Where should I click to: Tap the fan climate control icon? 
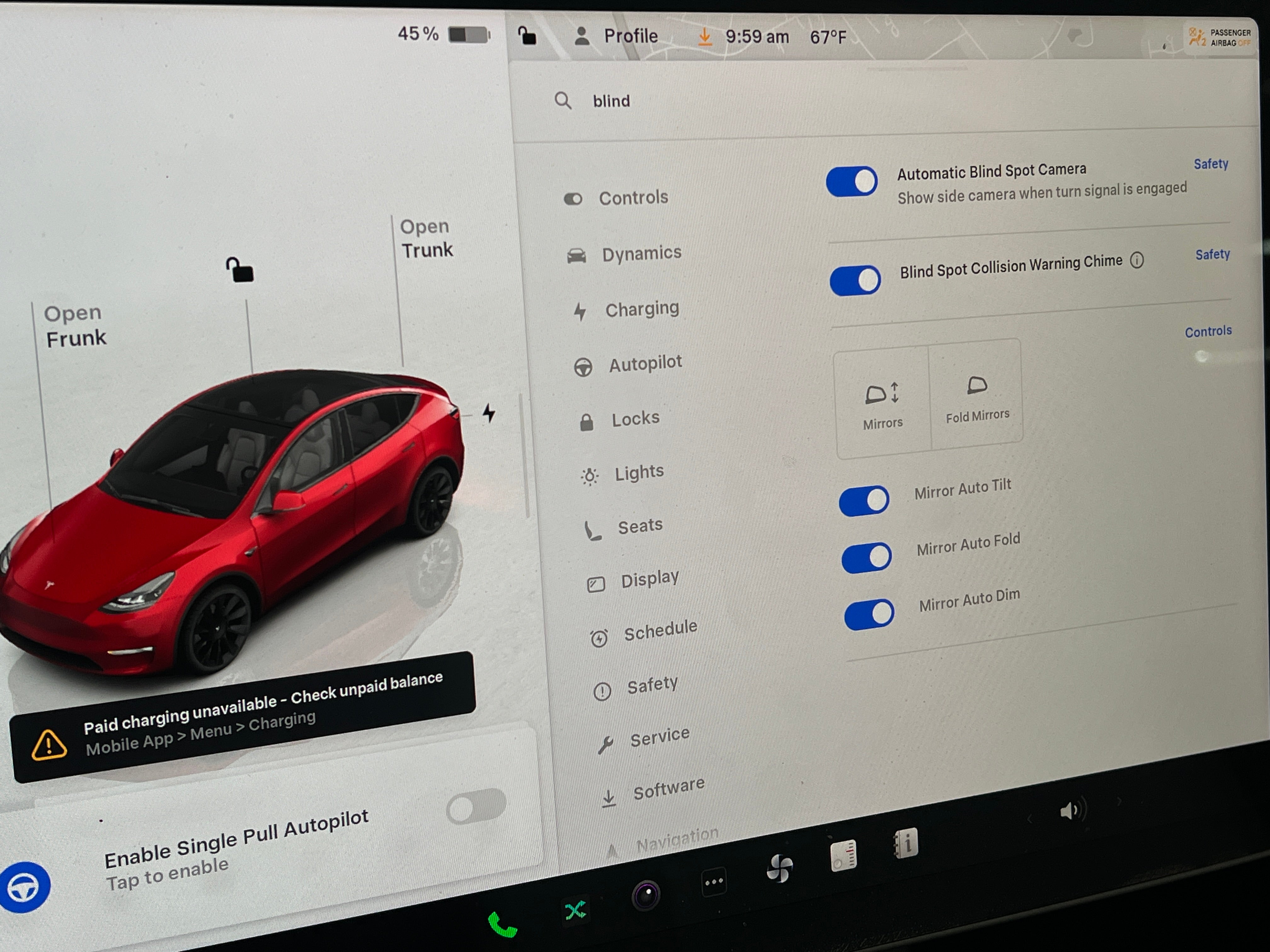(780, 868)
